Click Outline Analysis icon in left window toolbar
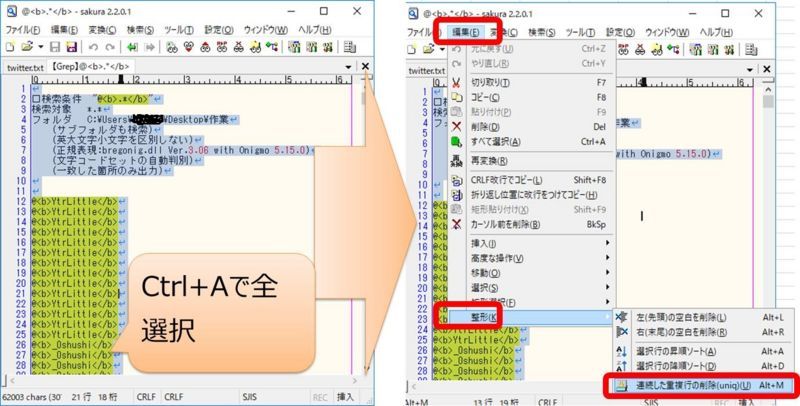The image size is (800, 406). tap(271, 47)
